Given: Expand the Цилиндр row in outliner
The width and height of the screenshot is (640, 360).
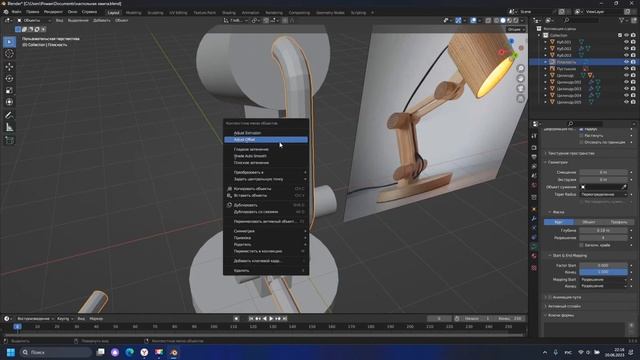Looking at the screenshot, I should pyautogui.click(x=545, y=76).
